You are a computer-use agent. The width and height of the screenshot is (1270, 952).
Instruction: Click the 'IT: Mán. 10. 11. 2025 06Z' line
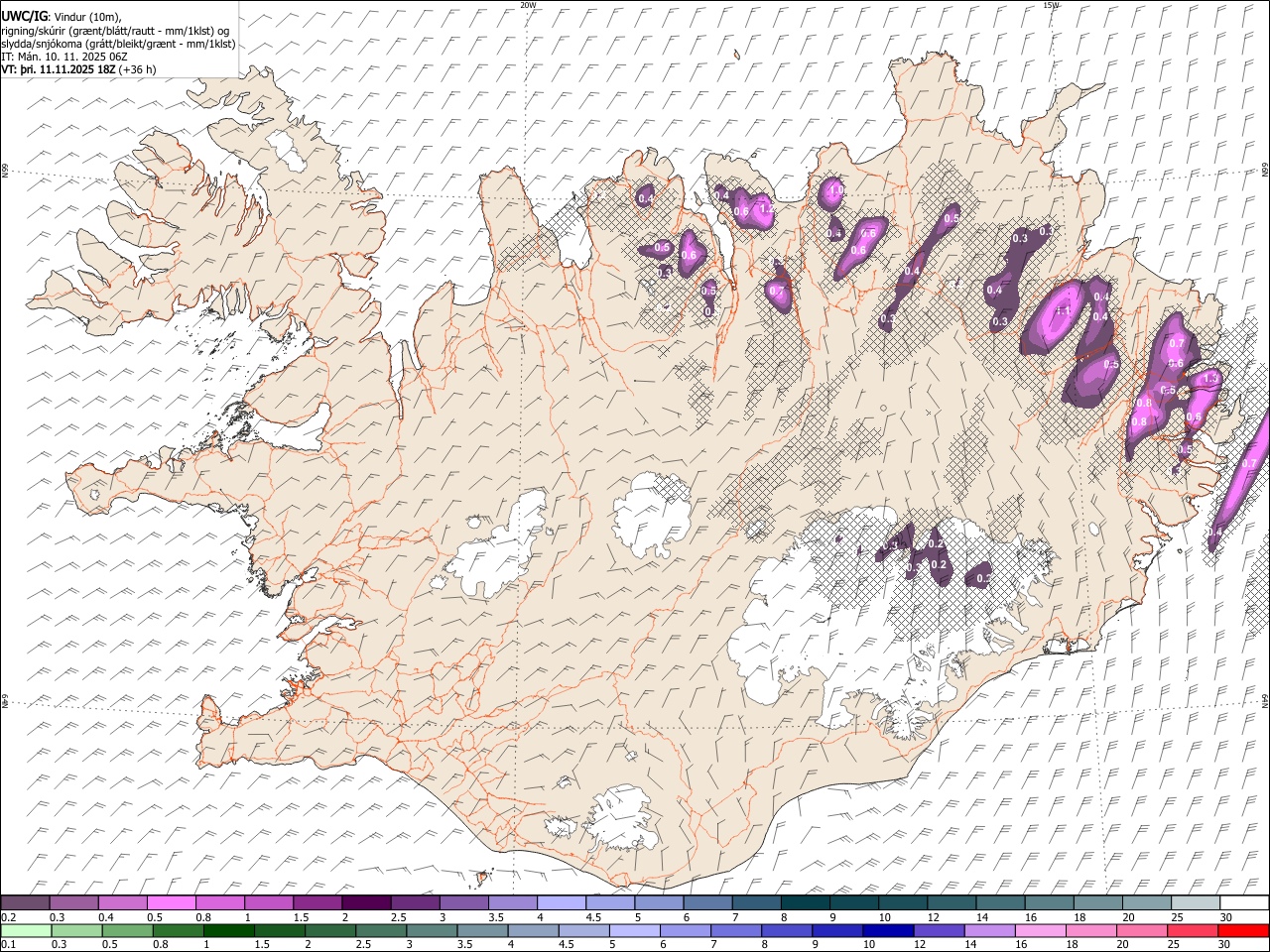tap(64, 57)
